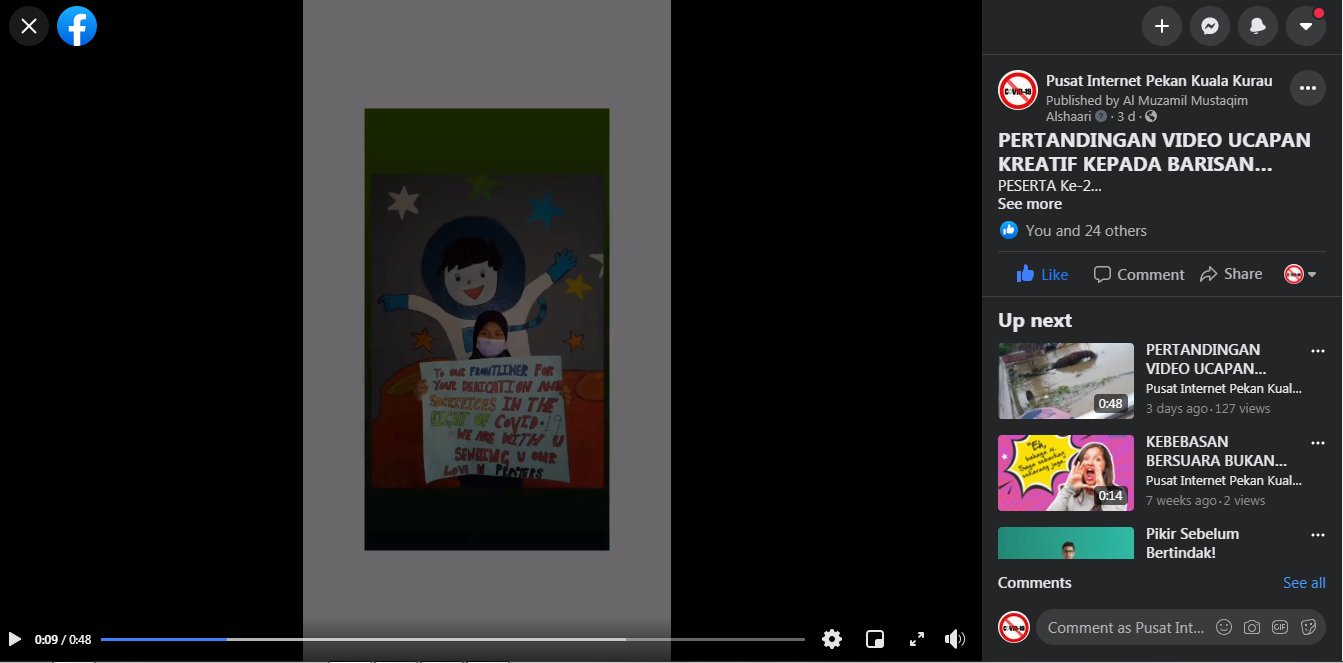Image resolution: width=1343 pixels, height=663 pixels.
Task: Add a GIF to the comment
Action: click(1279, 627)
